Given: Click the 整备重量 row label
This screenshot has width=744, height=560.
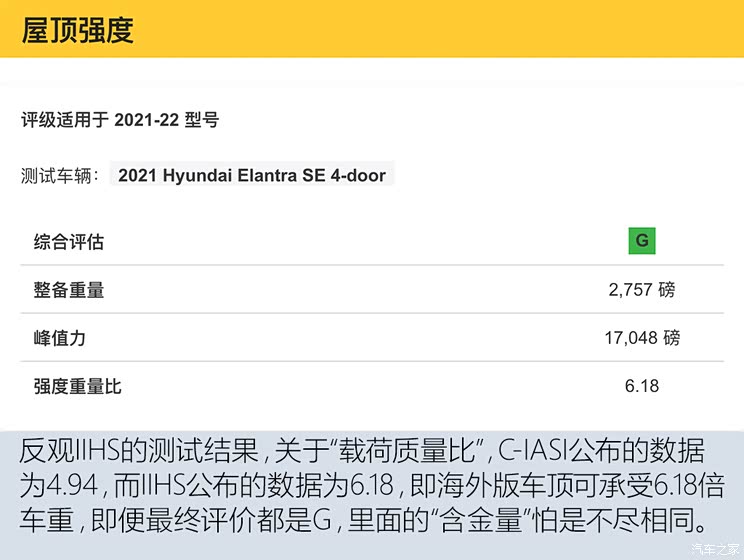Looking at the screenshot, I should click(69, 290).
